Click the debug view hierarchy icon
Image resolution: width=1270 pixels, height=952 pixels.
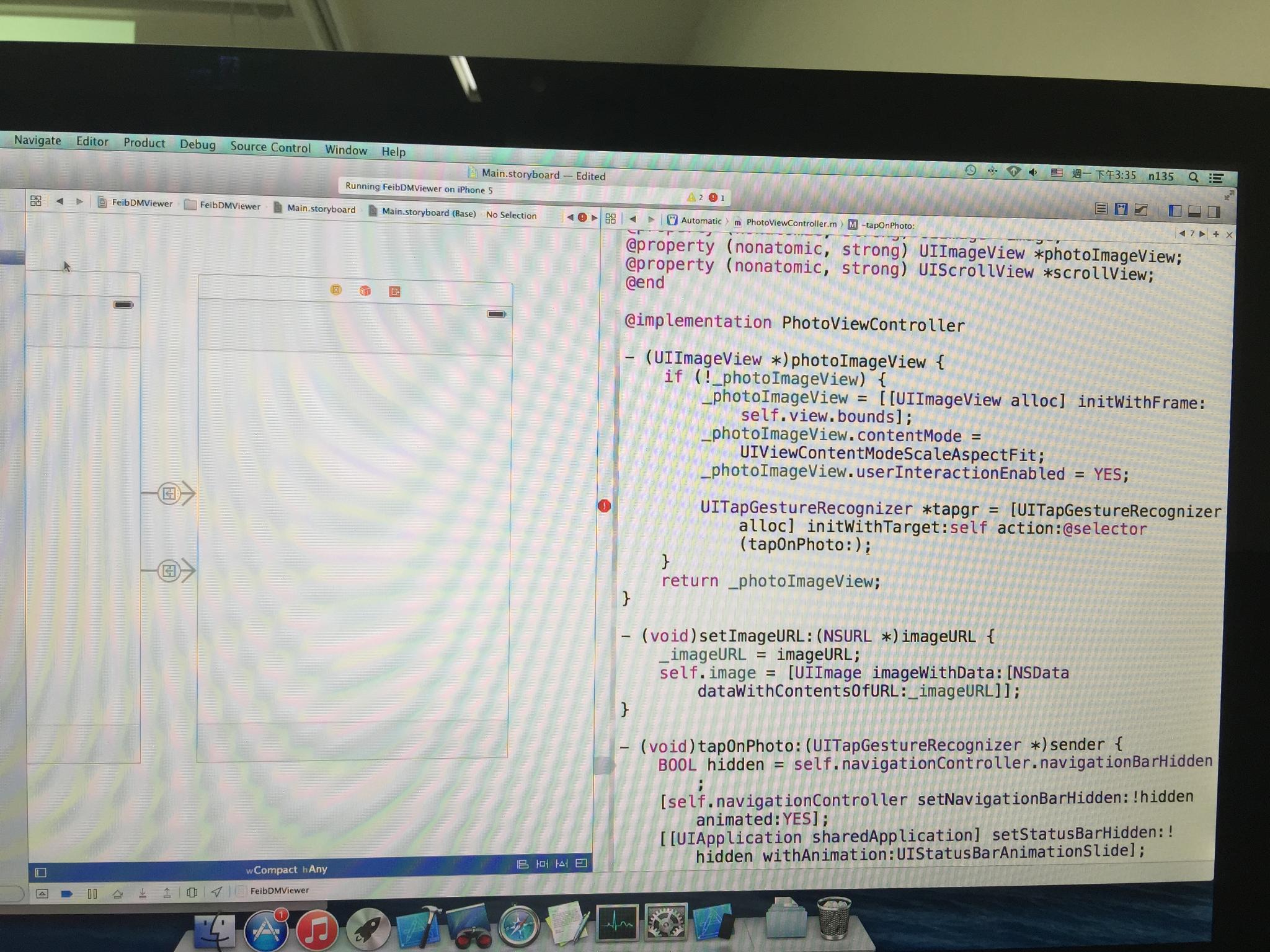(x=192, y=892)
